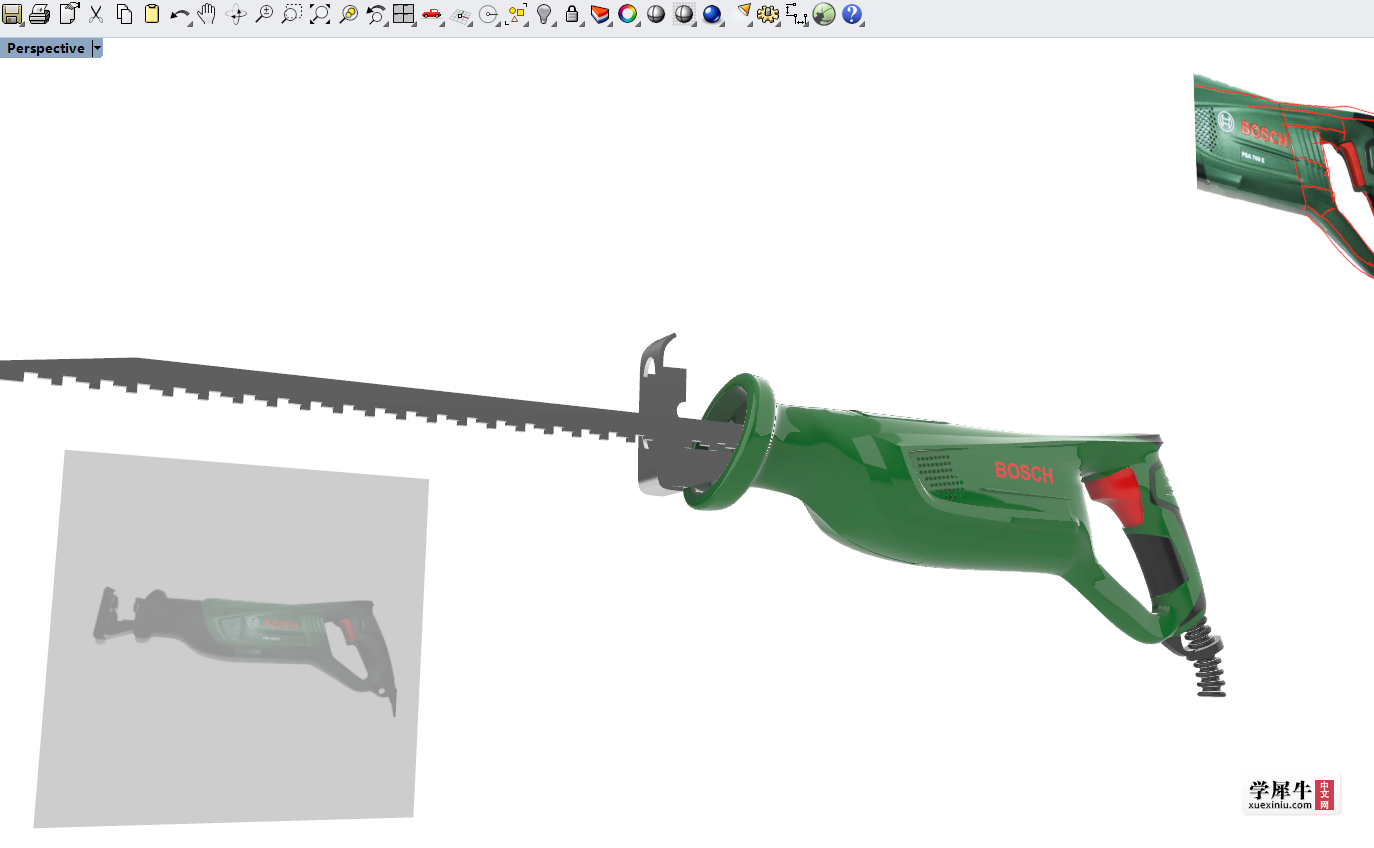Copy selection with the two-pages icon
The image size is (1374, 848).
(x=124, y=14)
